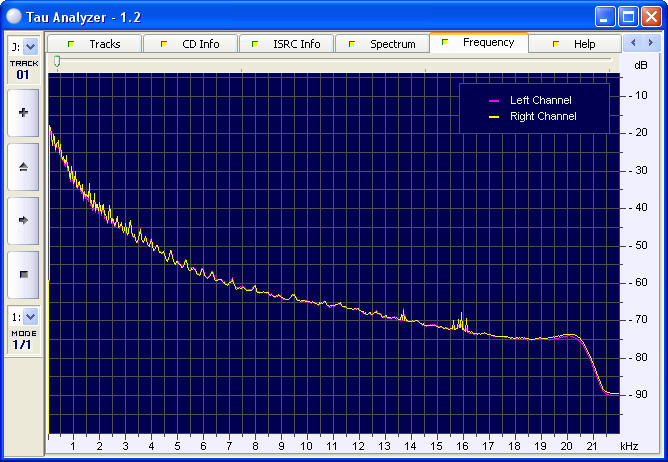Click the plus button in left sidebar
668x462 pixels.
[x=23, y=113]
